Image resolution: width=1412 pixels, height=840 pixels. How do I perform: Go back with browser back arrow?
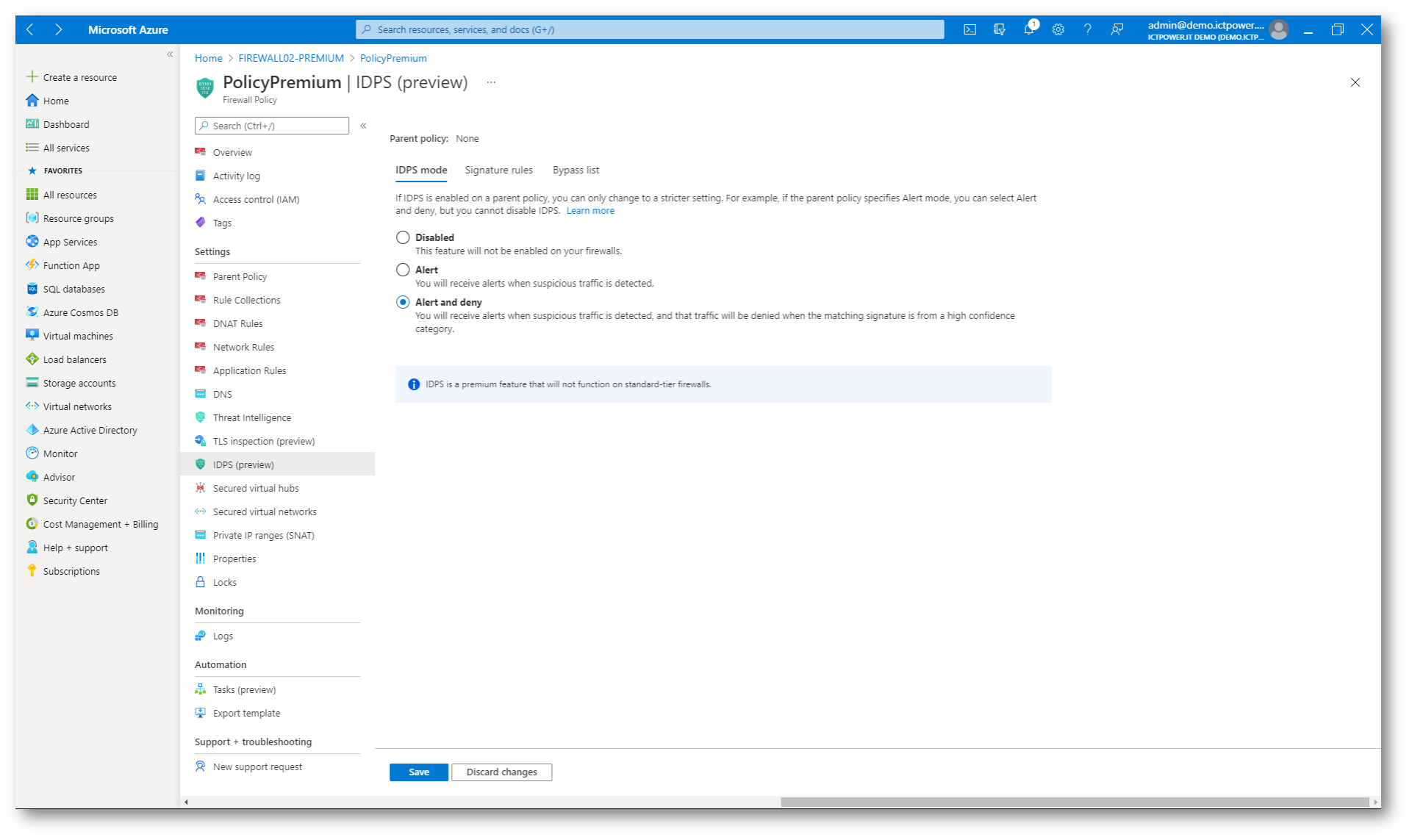[x=30, y=29]
